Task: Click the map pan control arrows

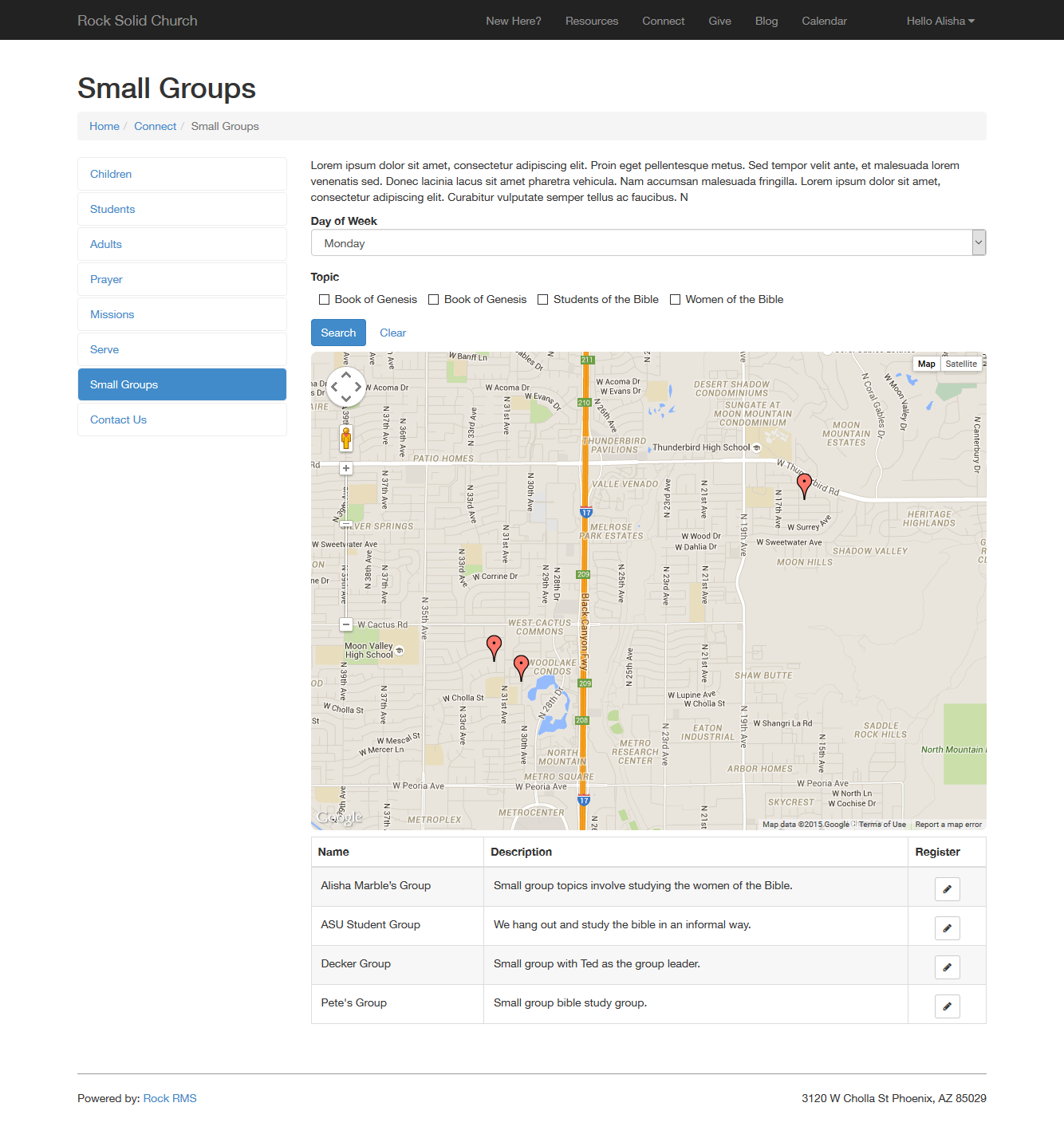Action: 345,386
